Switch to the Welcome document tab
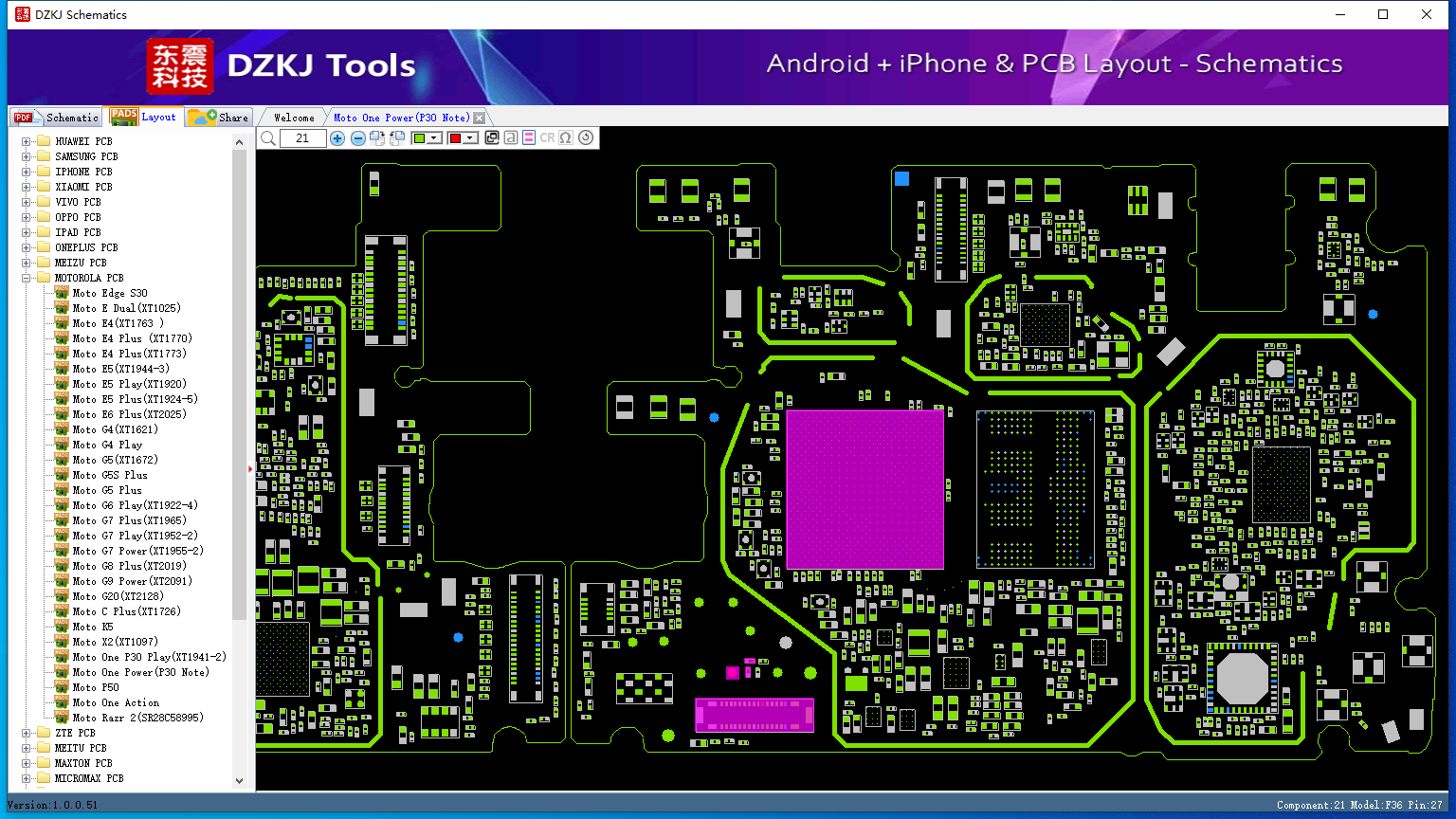Image resolution: width=1456 pixels, height=819 pixels. (x=294, y=118)
